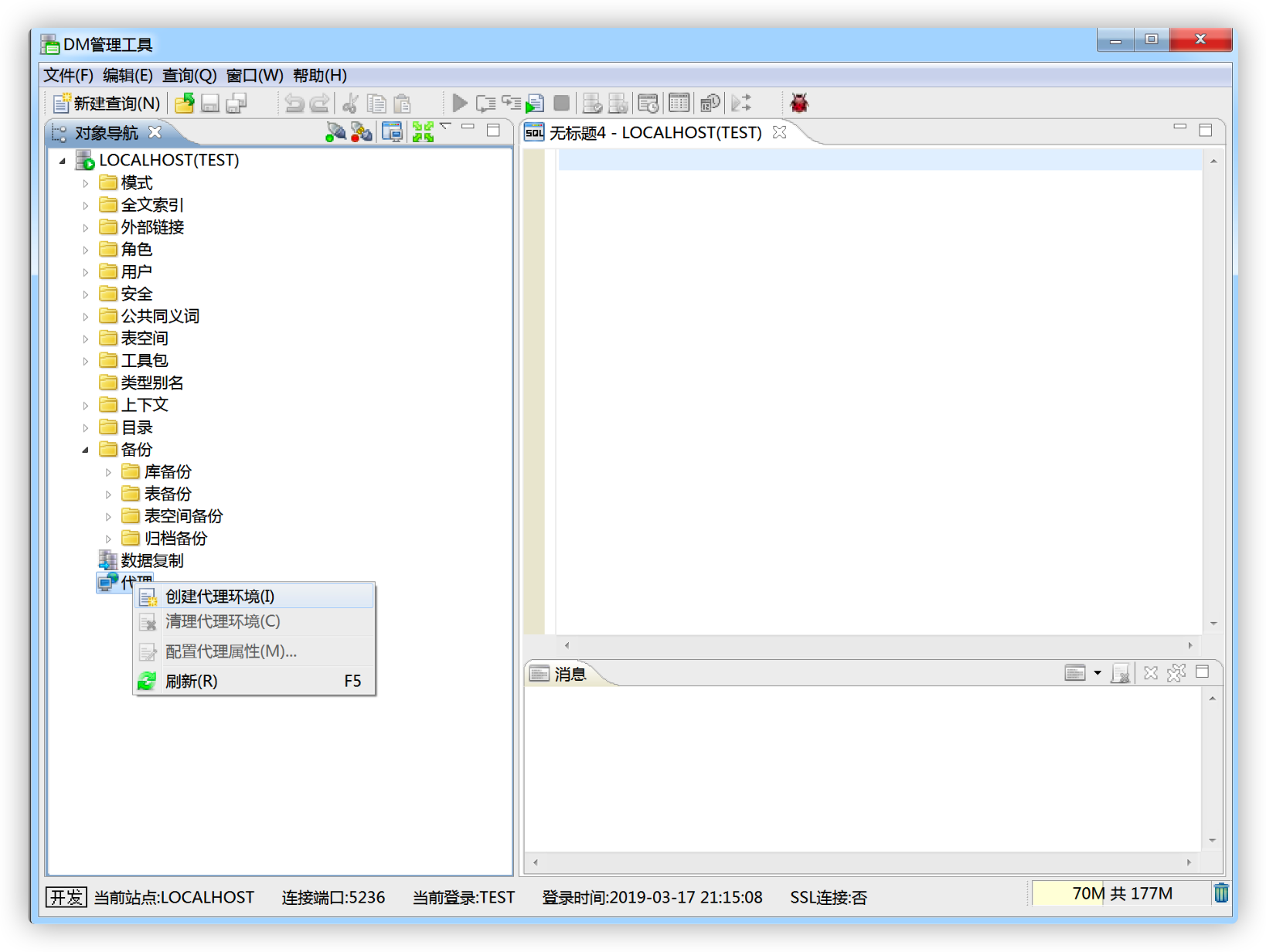
Task: Click the save-all double disk icon
Action: 237,103
